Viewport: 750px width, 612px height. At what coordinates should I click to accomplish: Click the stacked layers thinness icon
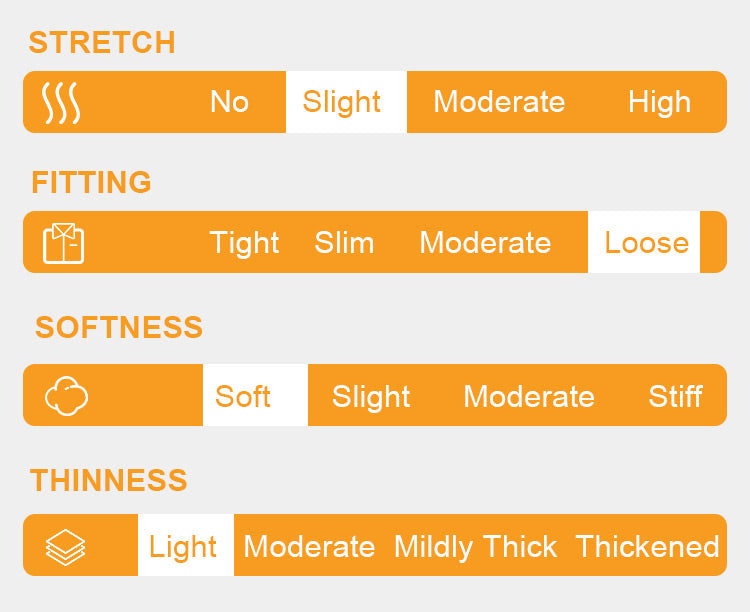click(x=66, y=546)
